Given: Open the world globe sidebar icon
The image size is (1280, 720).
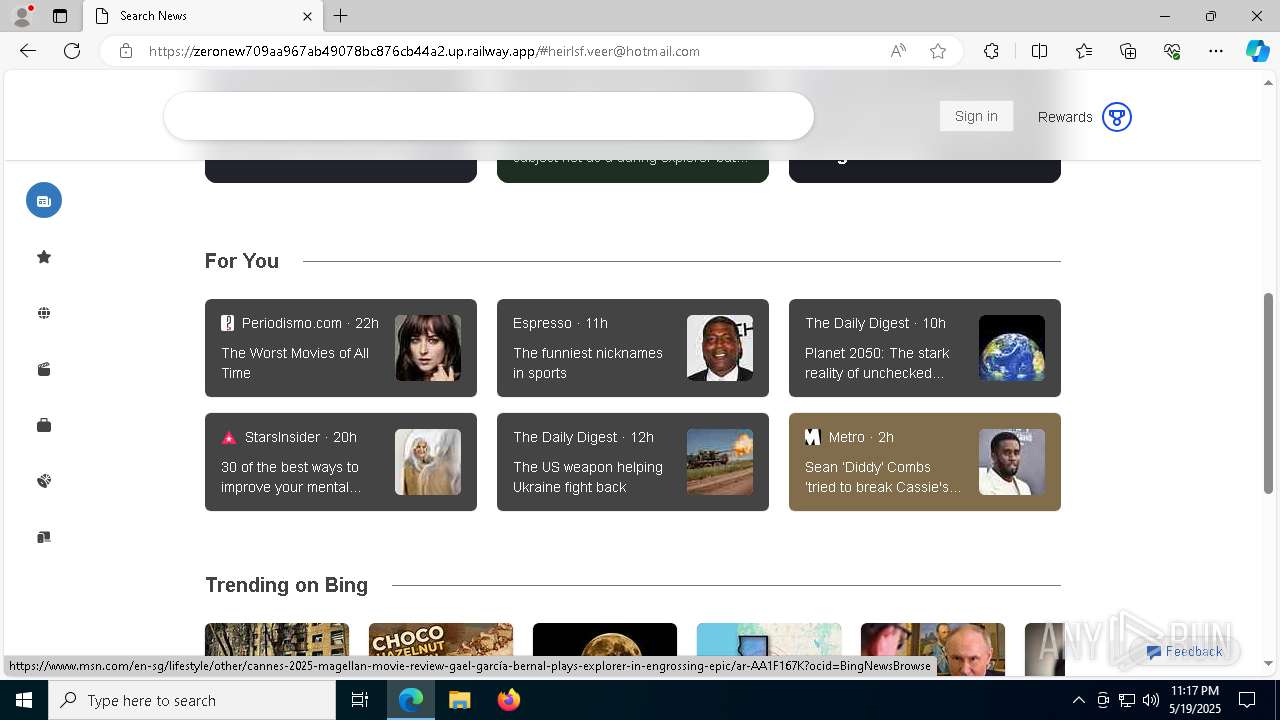Looking at the screenshot, I should pyautogui.click(x=44, y=313).
